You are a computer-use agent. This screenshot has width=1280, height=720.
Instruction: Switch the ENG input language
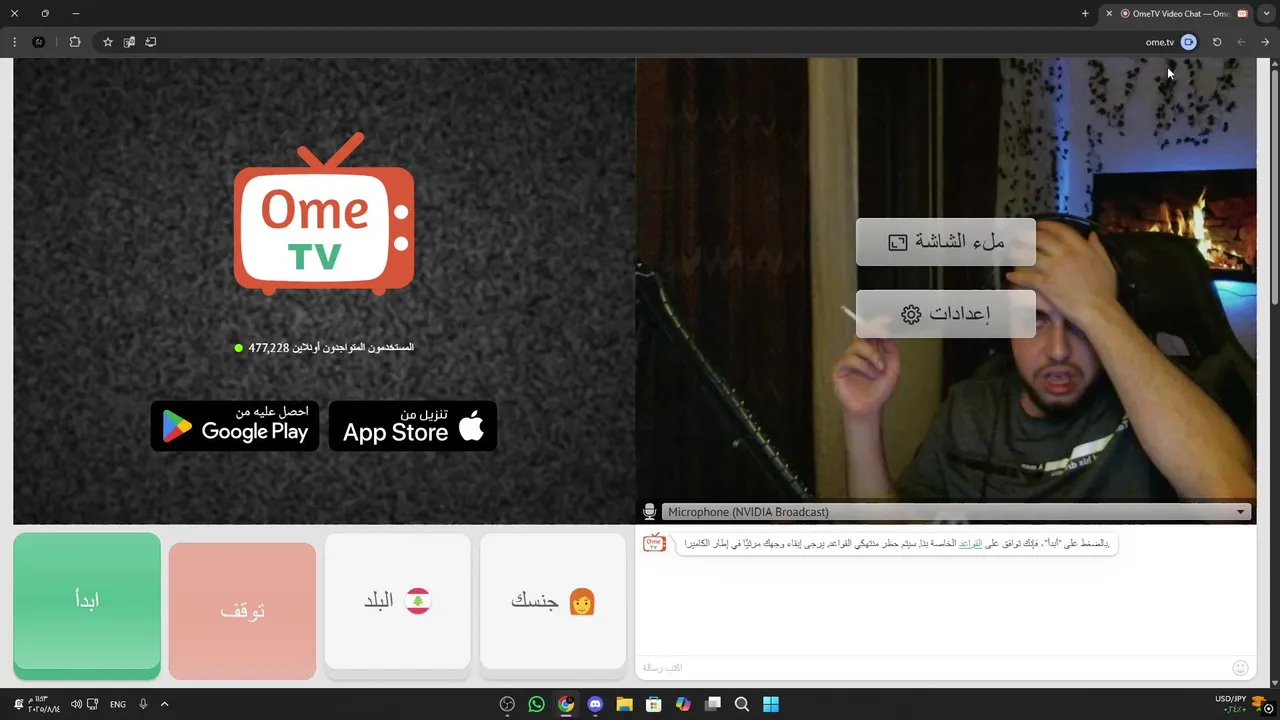(x=118, y=704)
